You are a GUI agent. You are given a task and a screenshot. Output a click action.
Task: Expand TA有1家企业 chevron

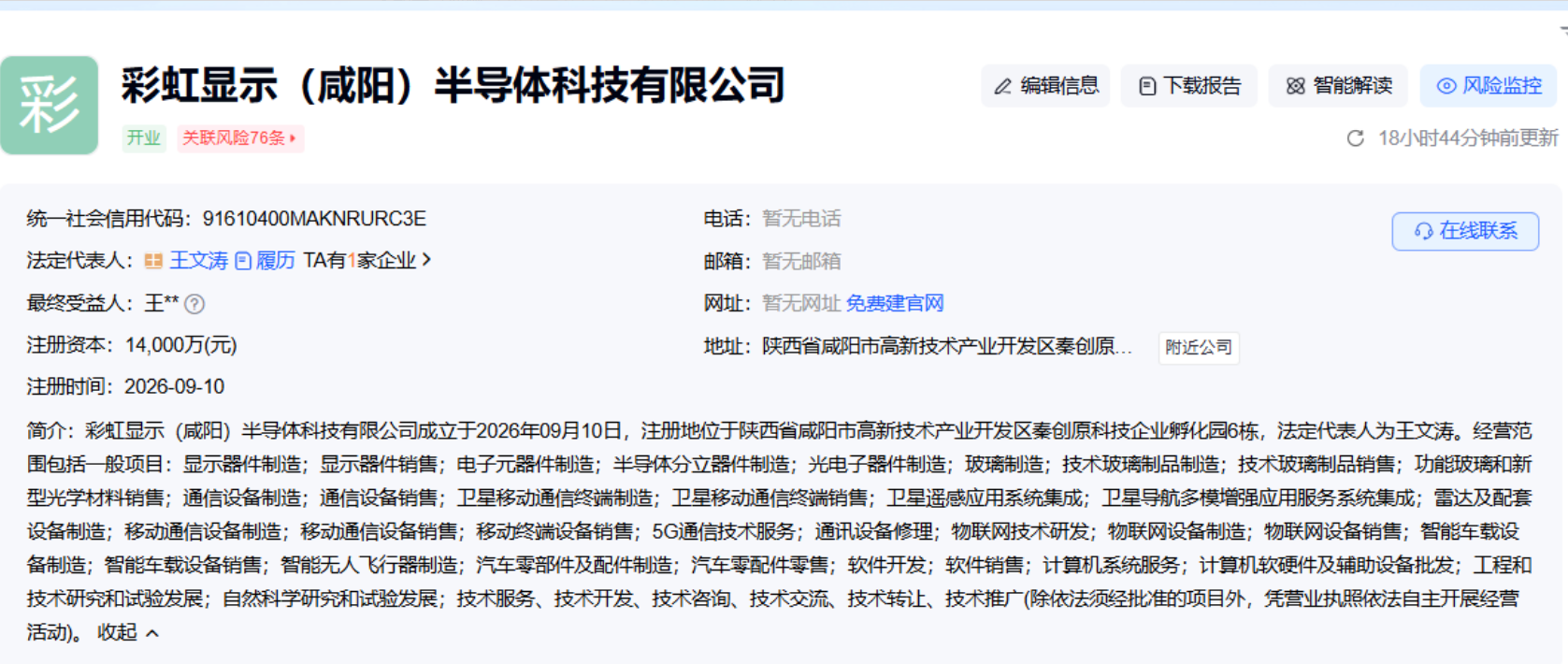(x=427, y=259)
